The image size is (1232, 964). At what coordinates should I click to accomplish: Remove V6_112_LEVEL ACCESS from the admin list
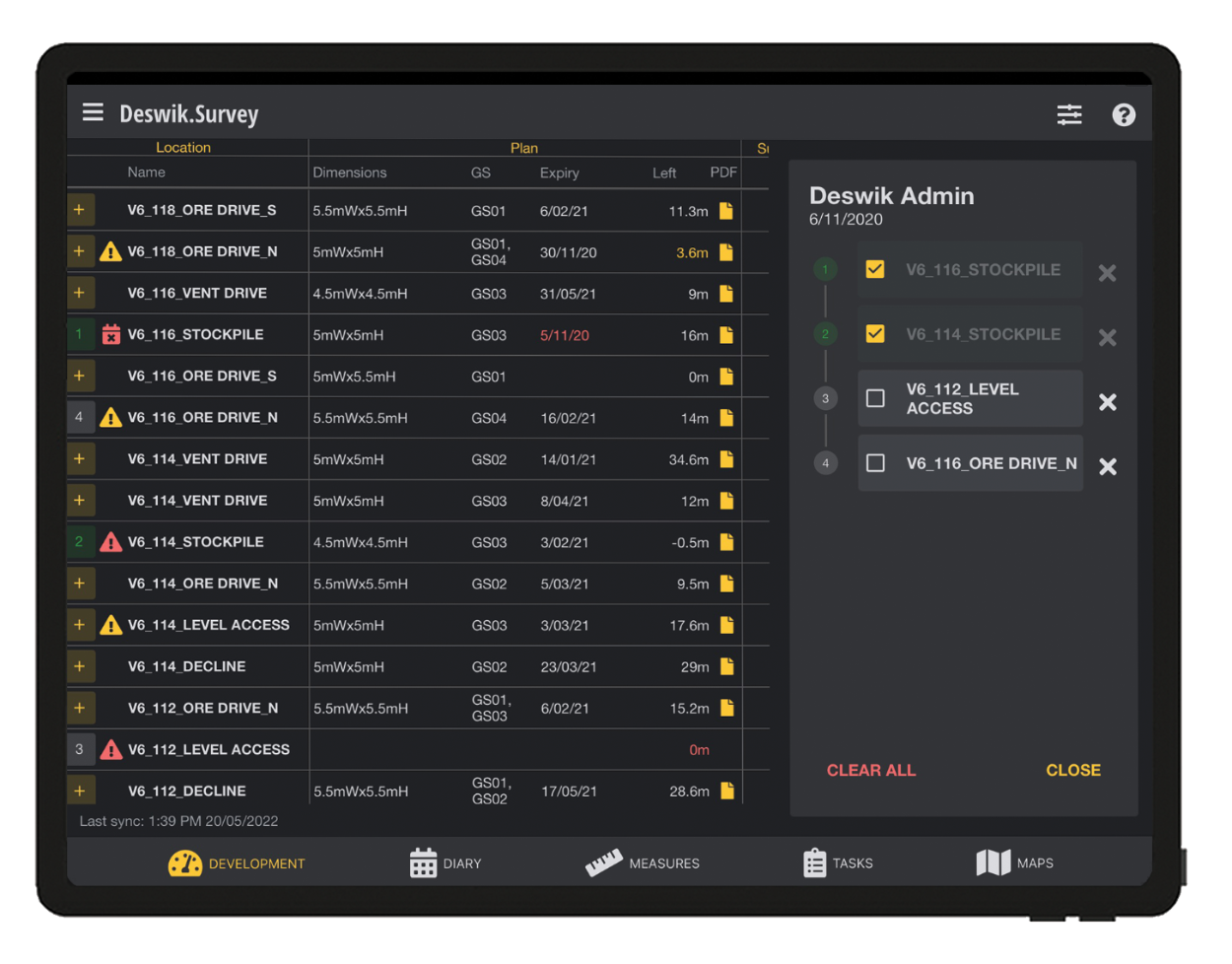1108,402
